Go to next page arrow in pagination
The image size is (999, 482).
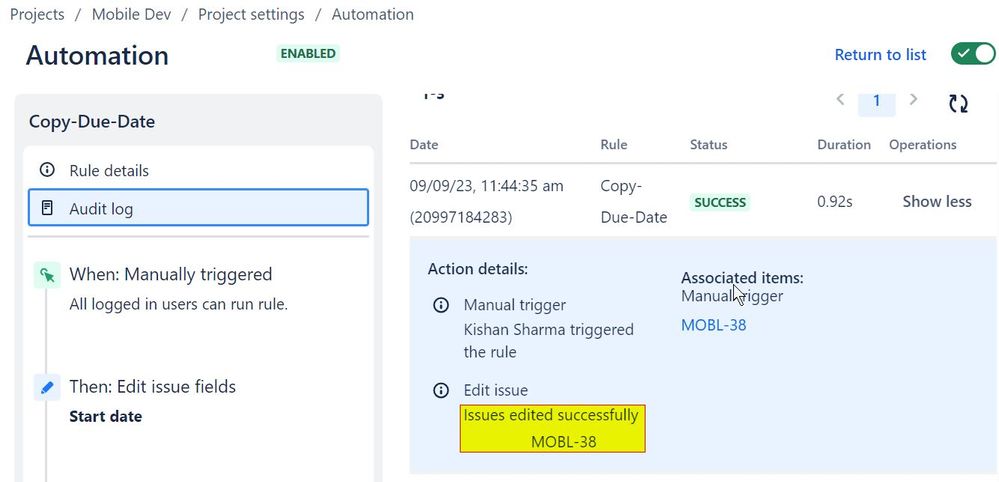tap(913, 99)
